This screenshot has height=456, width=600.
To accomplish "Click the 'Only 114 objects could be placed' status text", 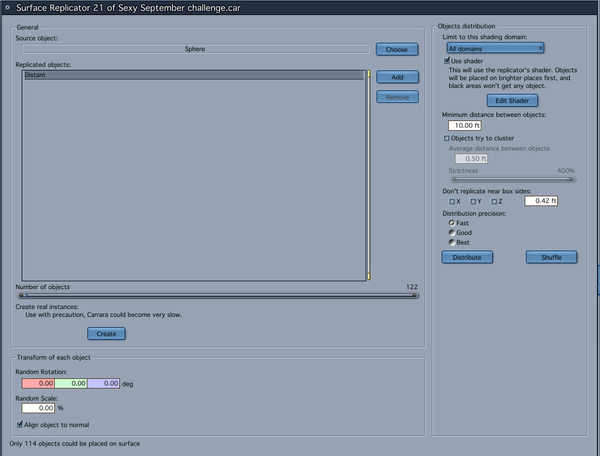I will [x=75, y=443].
